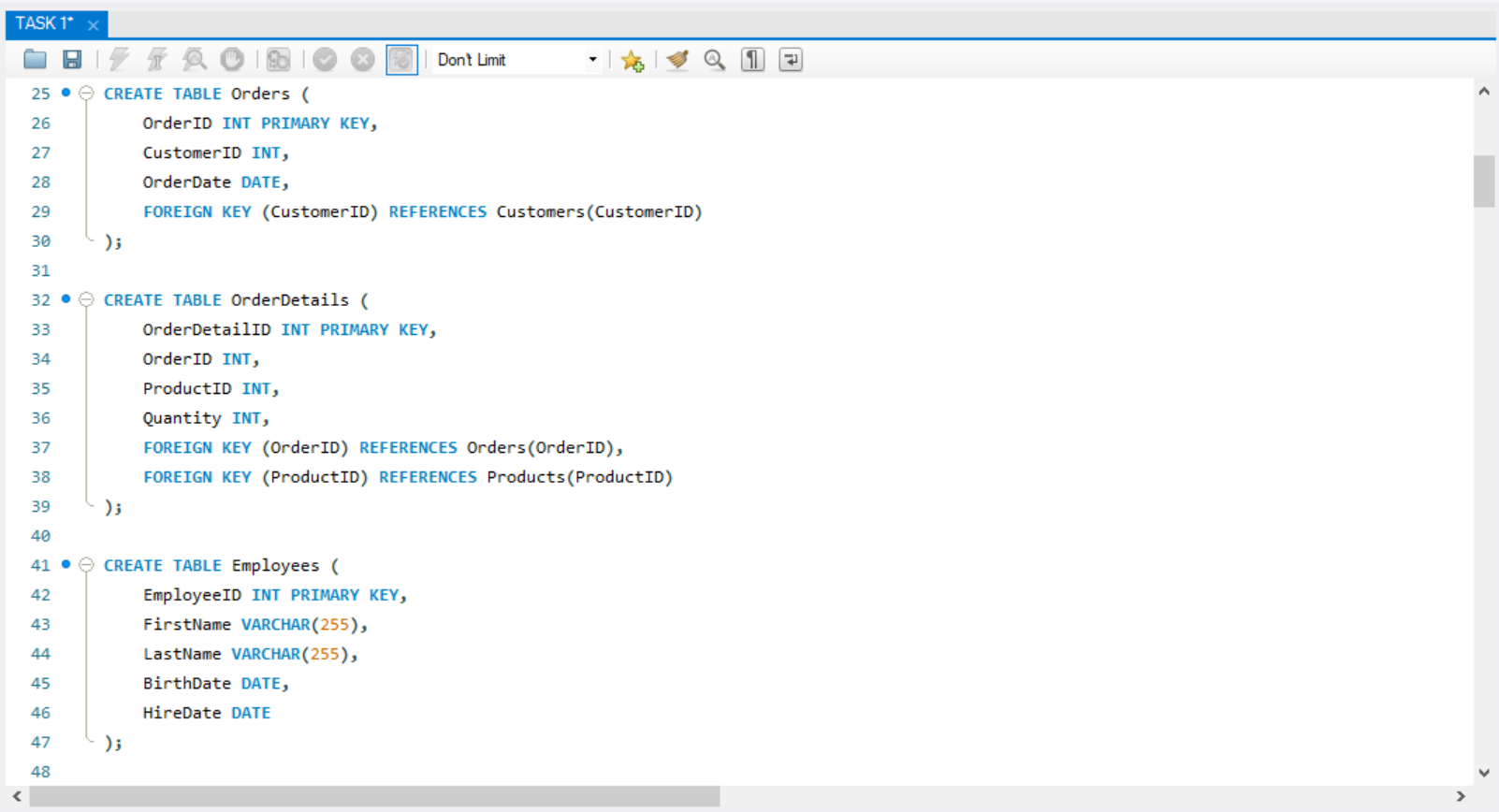Image resolution: width=1499 pixels, height=812 pixels.
Task: Click the vertical scrollbar thumb
Action: pyautogui.click(x=1484, y=181)
